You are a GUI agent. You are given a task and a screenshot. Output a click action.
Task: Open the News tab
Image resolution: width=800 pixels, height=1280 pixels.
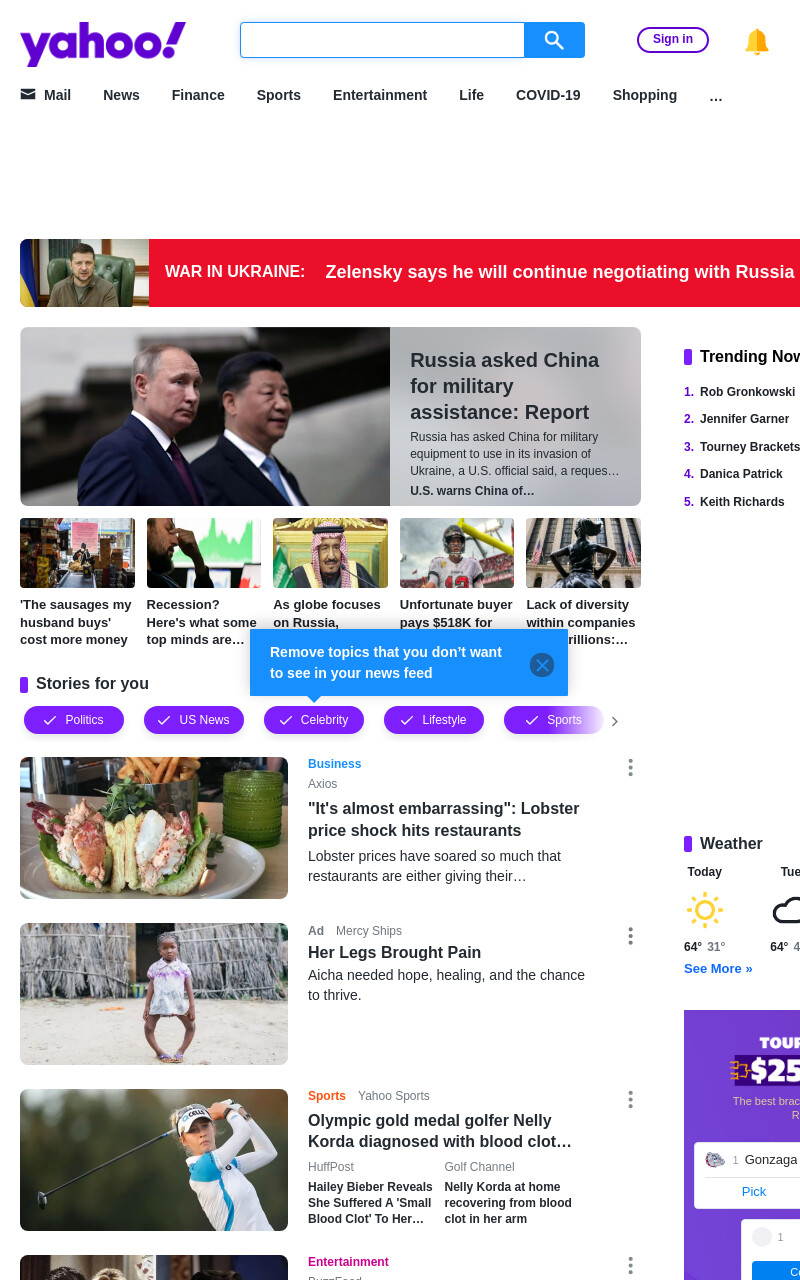coord(121,95)
